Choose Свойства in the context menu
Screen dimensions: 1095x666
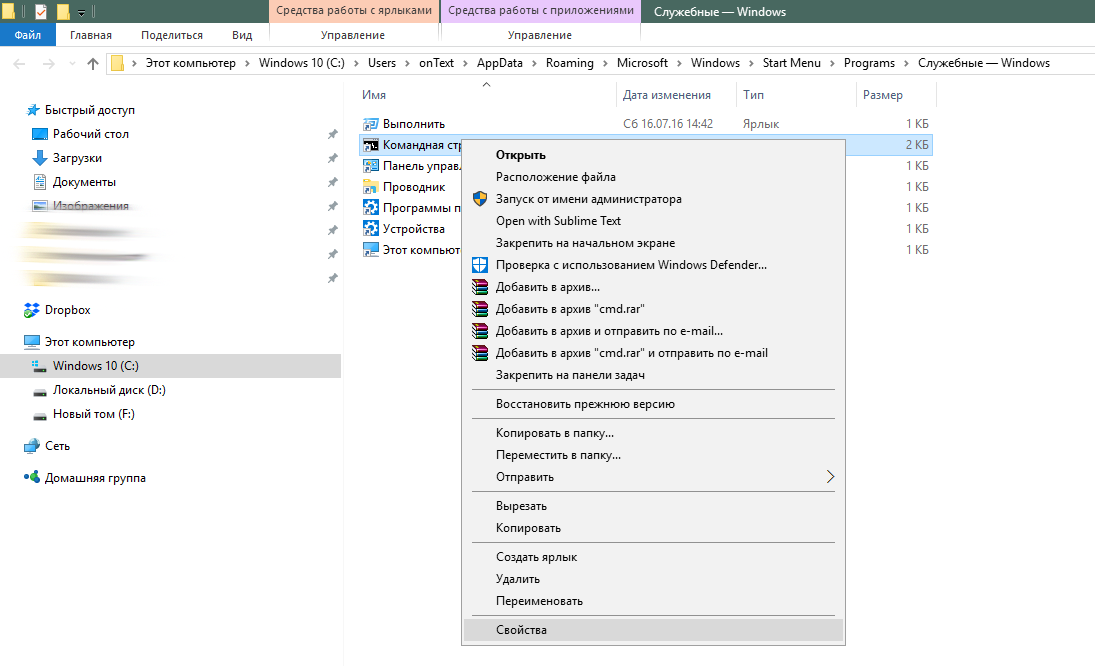tap(653, 630)
